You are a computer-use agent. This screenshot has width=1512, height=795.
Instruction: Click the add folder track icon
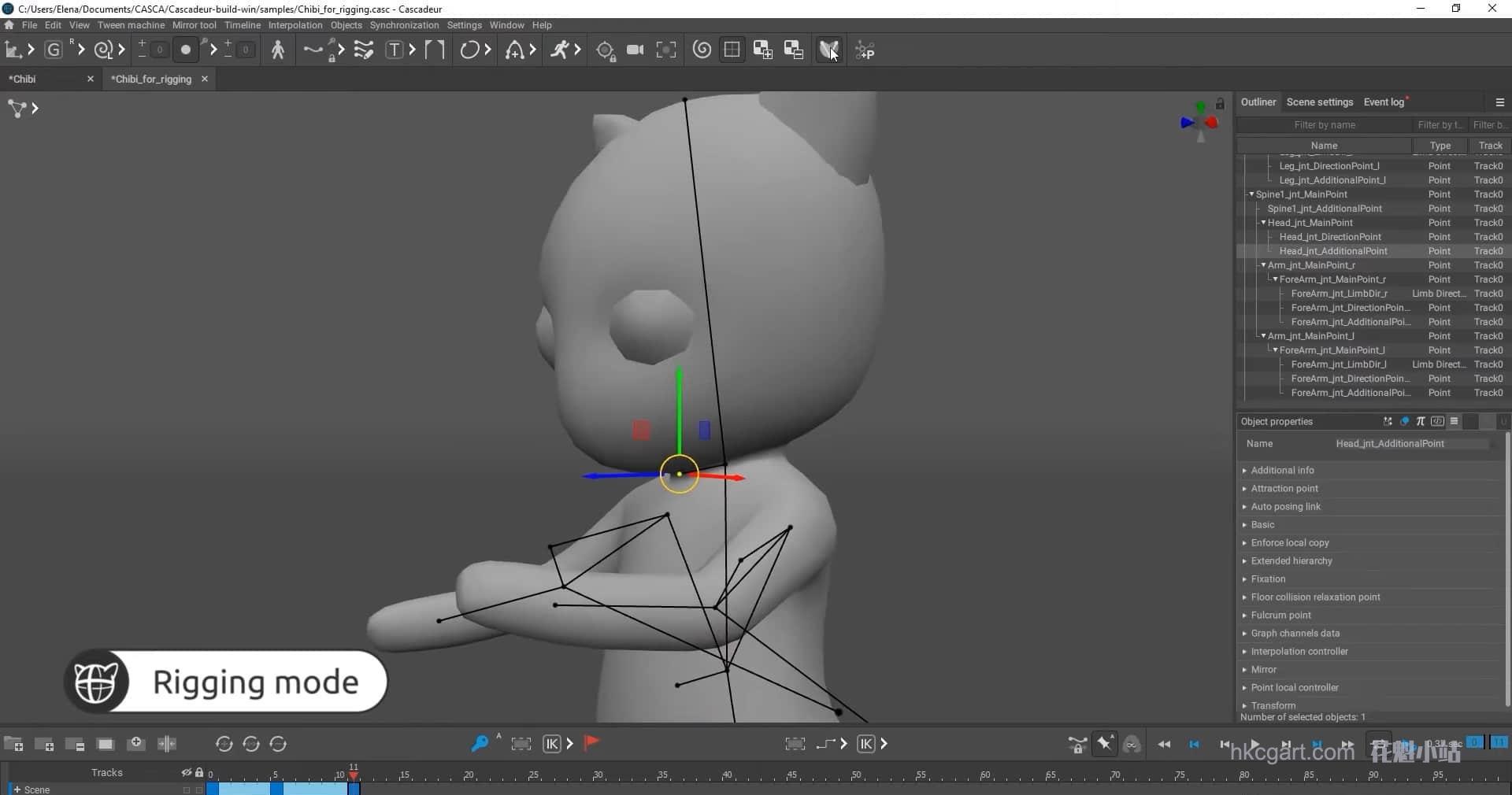tap(13, 744)
